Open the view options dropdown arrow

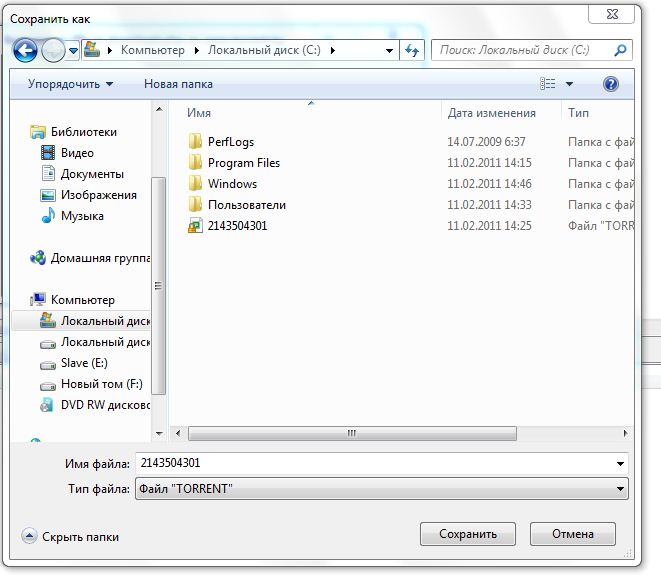tap(569, 84)
